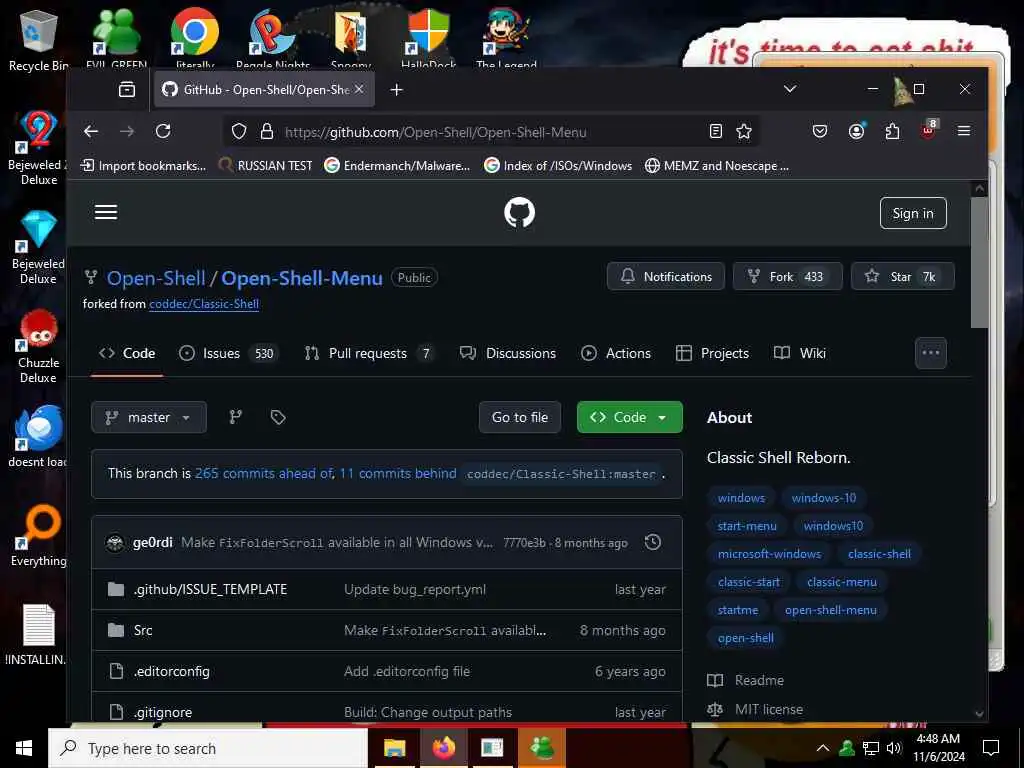
Task: Open the Readme link in About
Action: (759, 680)
